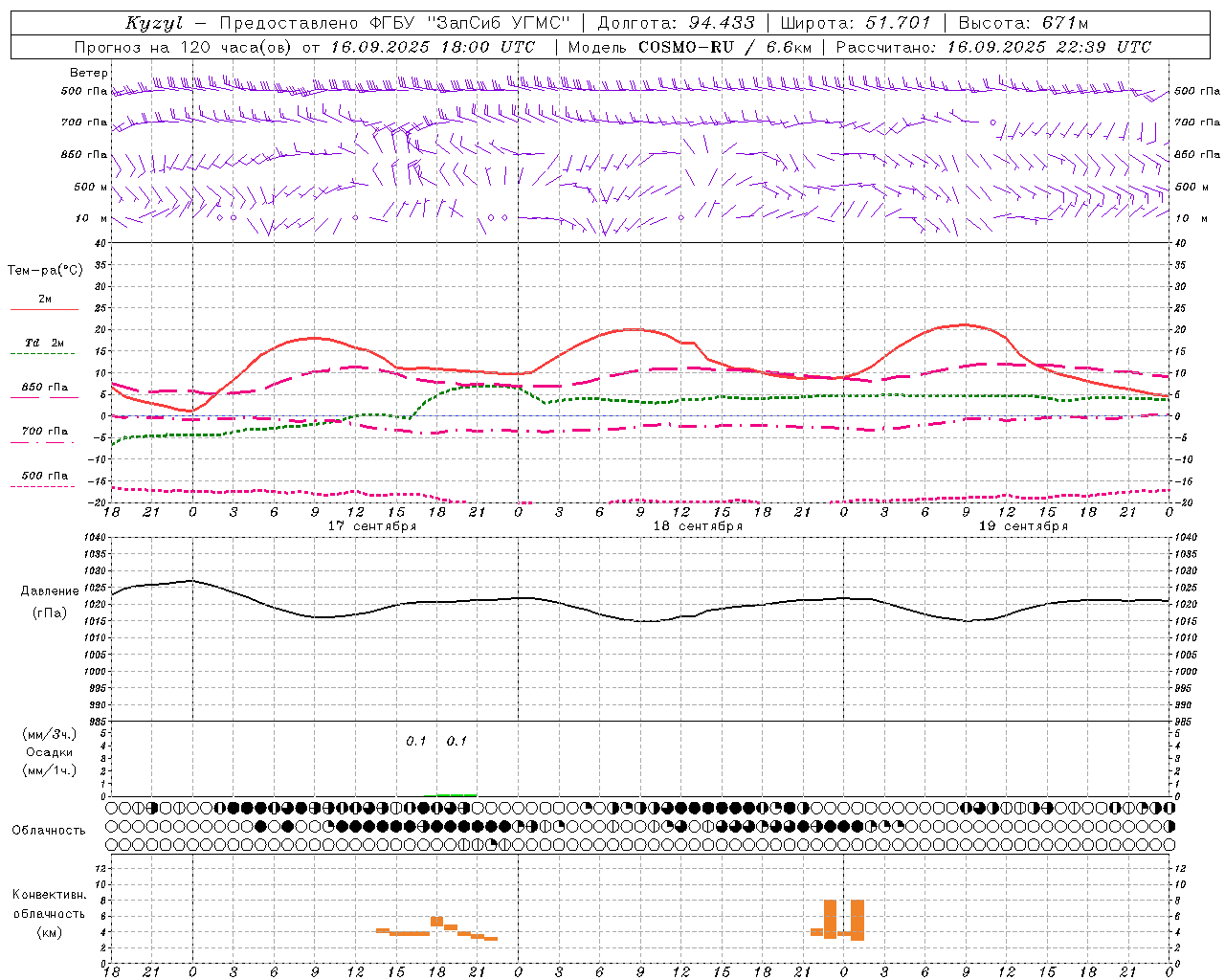Click the latitude value 51.701
This screenshot has height=980, width=1225.
898,23
